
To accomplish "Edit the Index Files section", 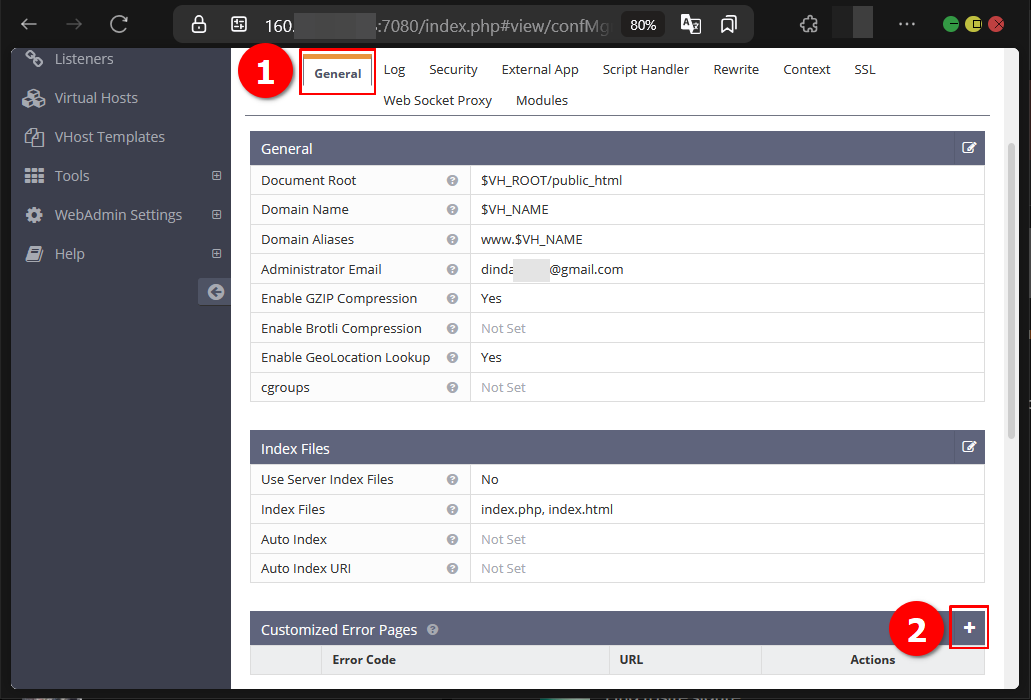I will pos(969,447).
